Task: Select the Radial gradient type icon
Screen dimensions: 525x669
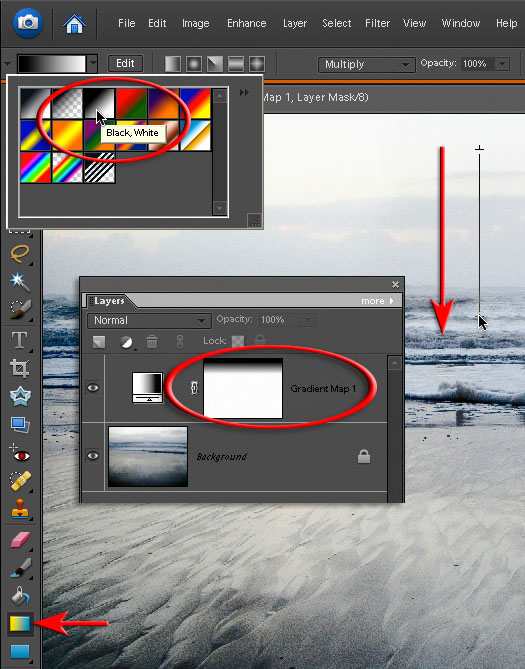Action: tap(194, 64)
